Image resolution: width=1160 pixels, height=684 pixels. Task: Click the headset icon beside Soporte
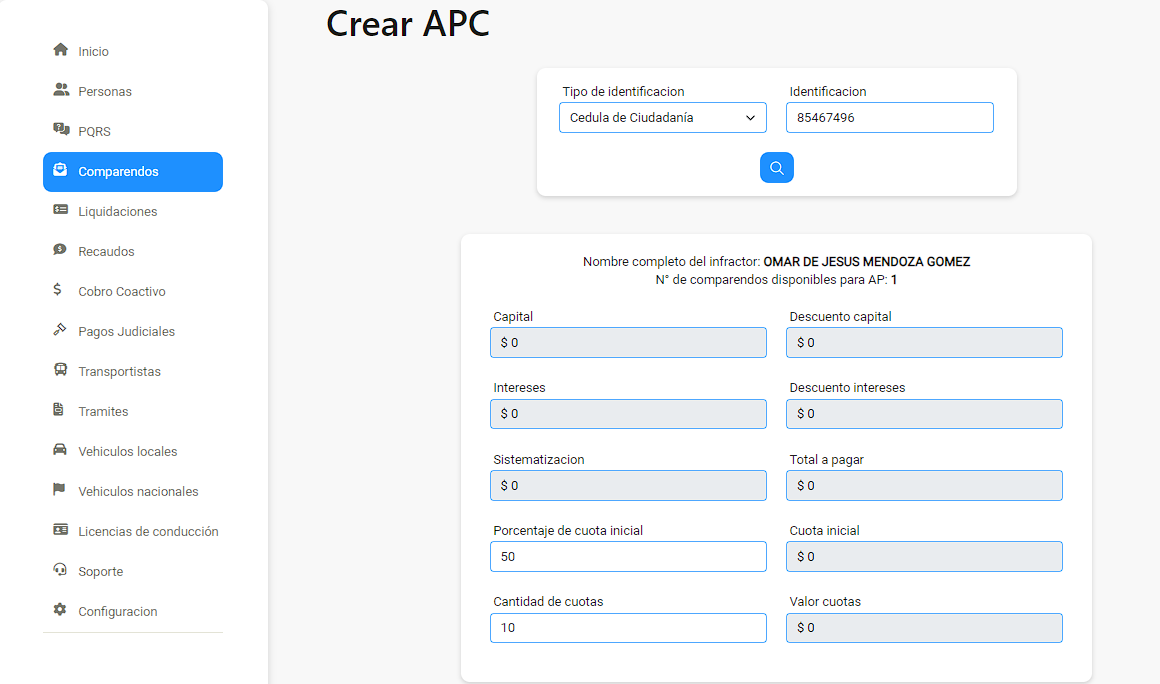click(x=60, y=569)
